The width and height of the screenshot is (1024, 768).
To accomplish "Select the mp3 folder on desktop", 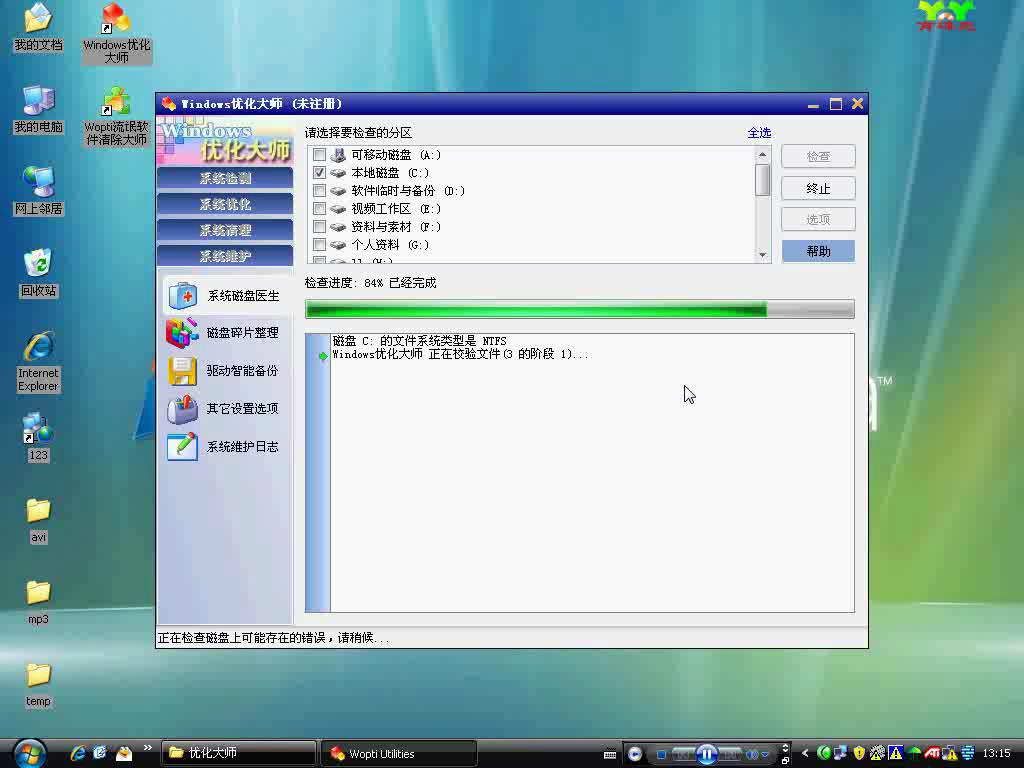I will [39, 602].
